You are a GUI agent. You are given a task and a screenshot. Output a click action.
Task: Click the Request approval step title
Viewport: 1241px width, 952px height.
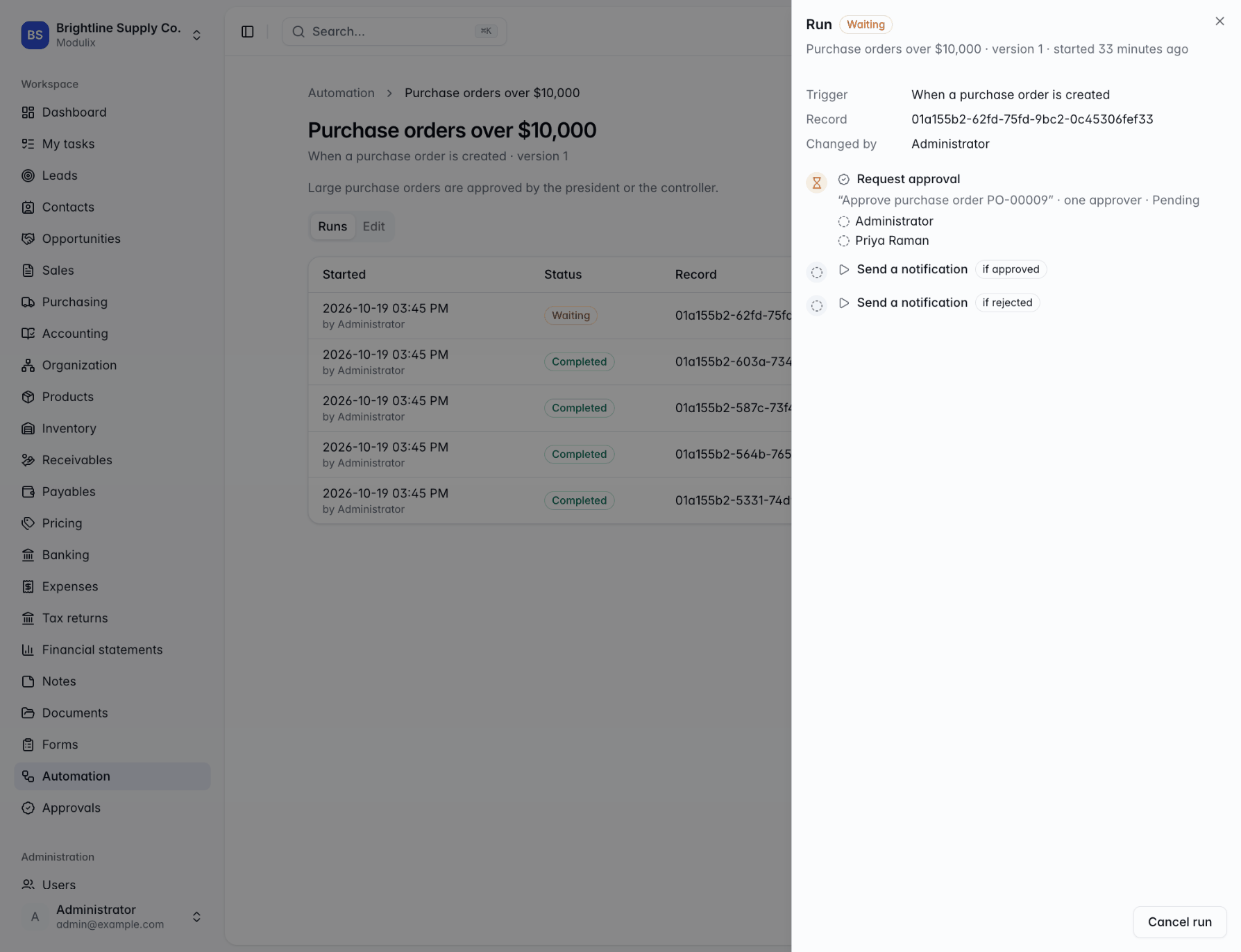click(x=908, y=179)
